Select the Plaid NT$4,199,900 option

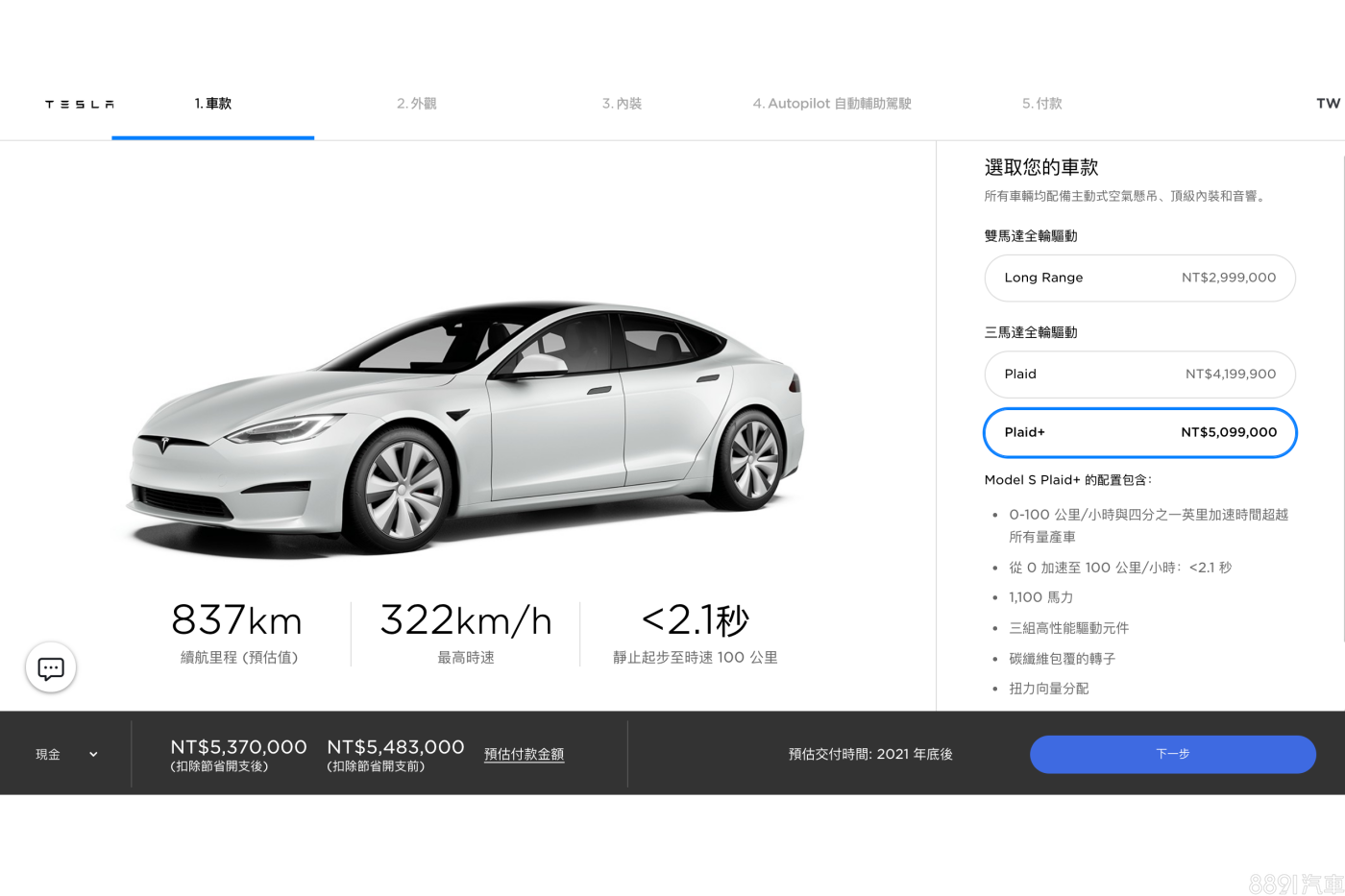pyautogui.click(x=1139, y=375)
